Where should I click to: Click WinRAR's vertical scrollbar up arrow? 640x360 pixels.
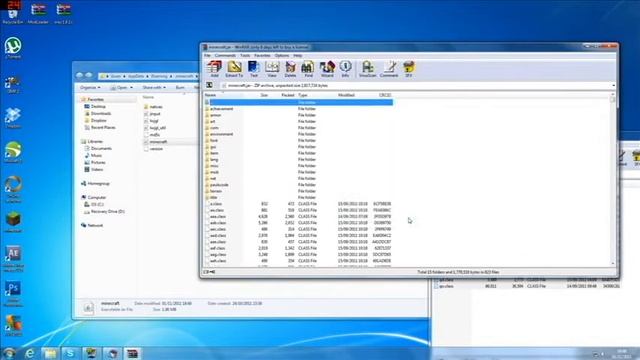coord(613,95)
